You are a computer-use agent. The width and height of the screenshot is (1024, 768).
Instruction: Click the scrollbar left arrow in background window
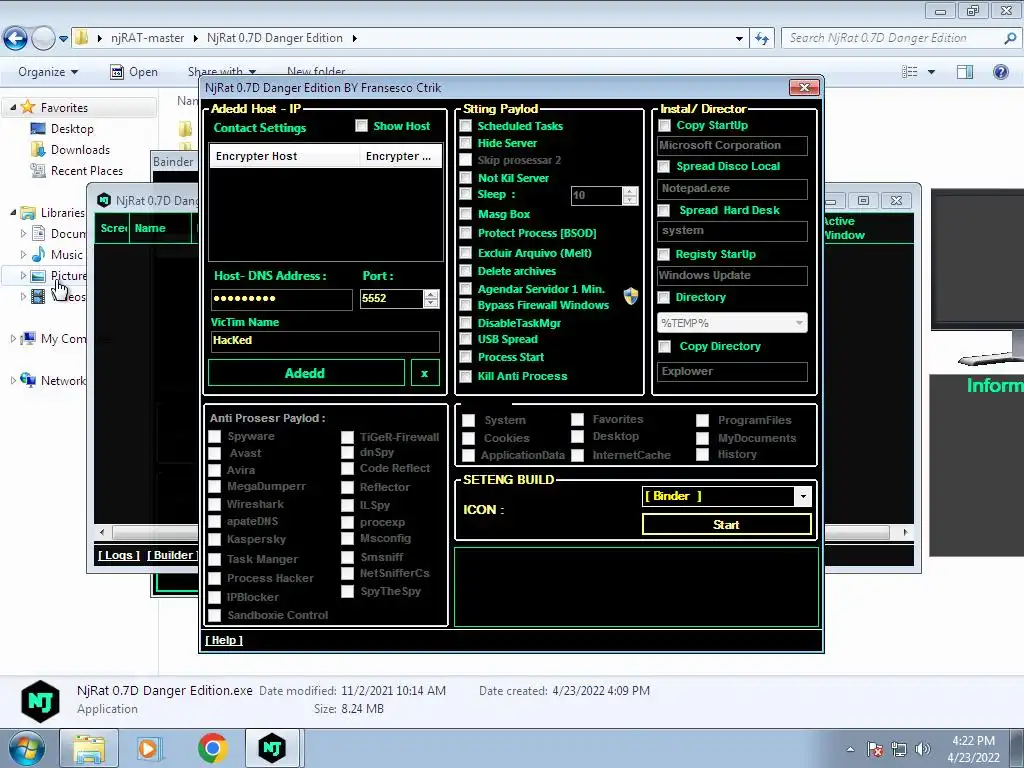pos(102,532)
